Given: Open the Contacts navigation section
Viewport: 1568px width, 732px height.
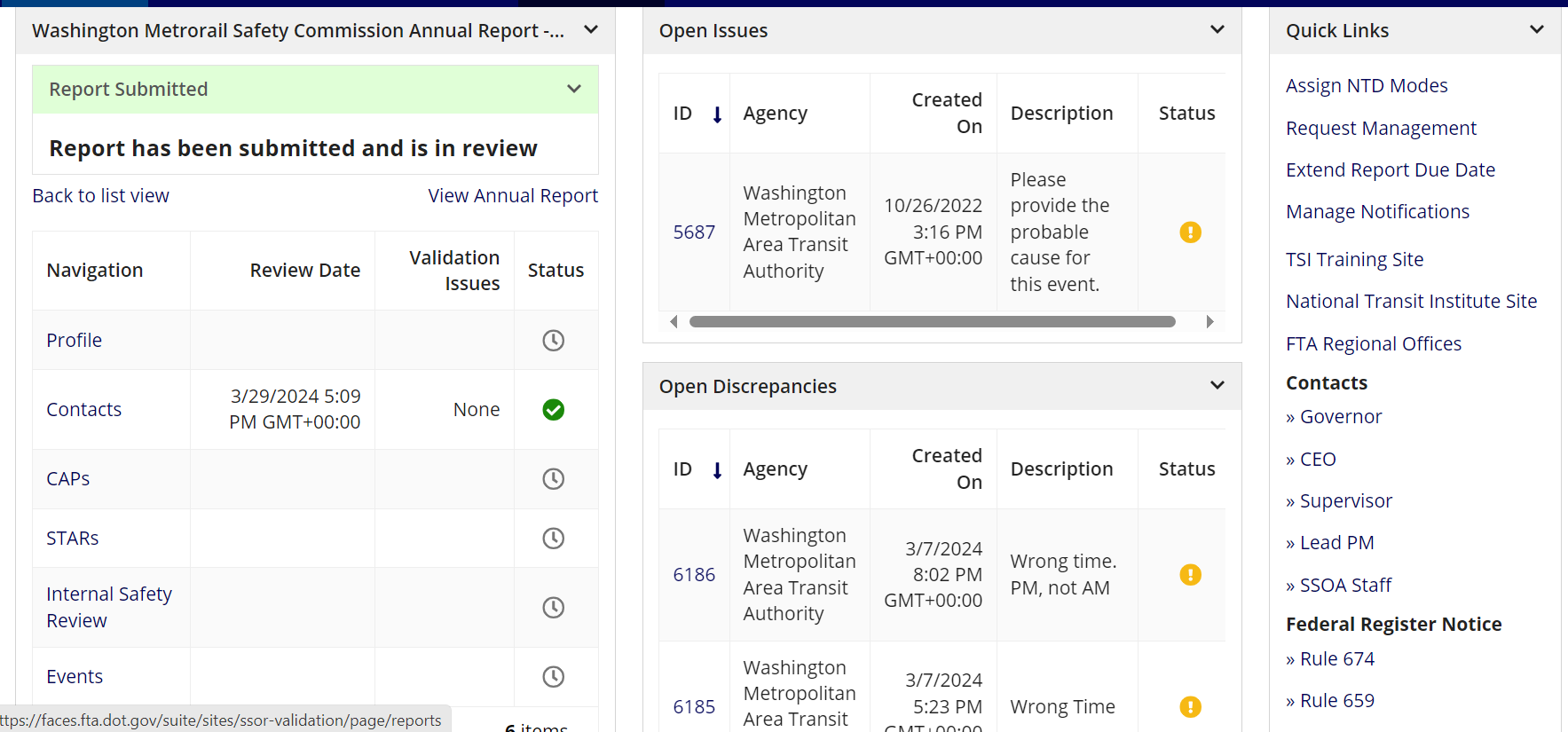Looking at the screenshot, I should tap(83, 410).
